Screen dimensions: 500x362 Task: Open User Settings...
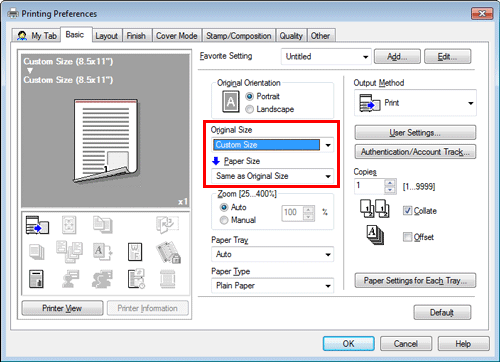415,133
